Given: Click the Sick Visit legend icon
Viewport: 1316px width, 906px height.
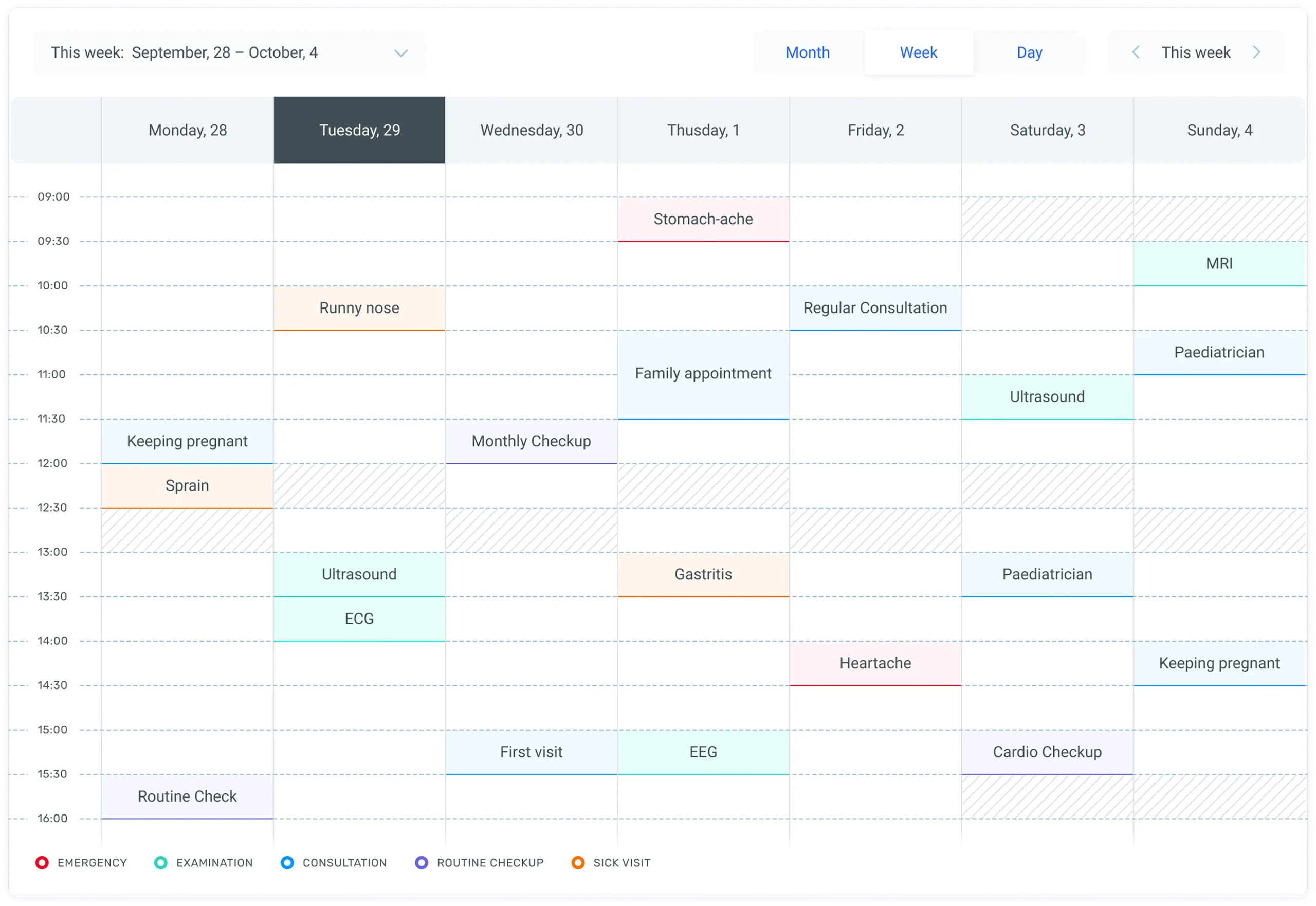Looking at the screenshot, I should [578, 862].
